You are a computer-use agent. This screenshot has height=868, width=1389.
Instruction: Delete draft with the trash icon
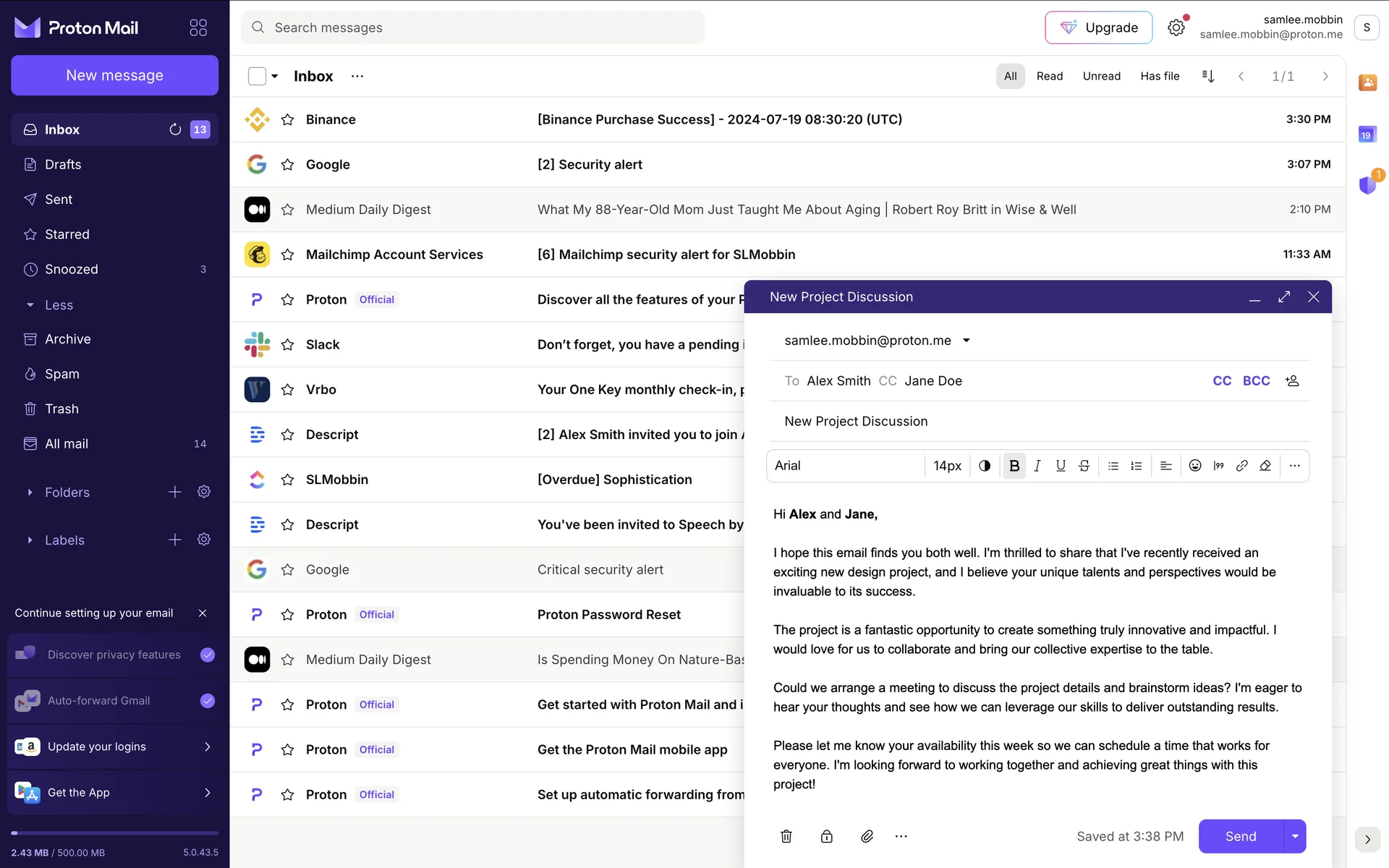point(786,836)
